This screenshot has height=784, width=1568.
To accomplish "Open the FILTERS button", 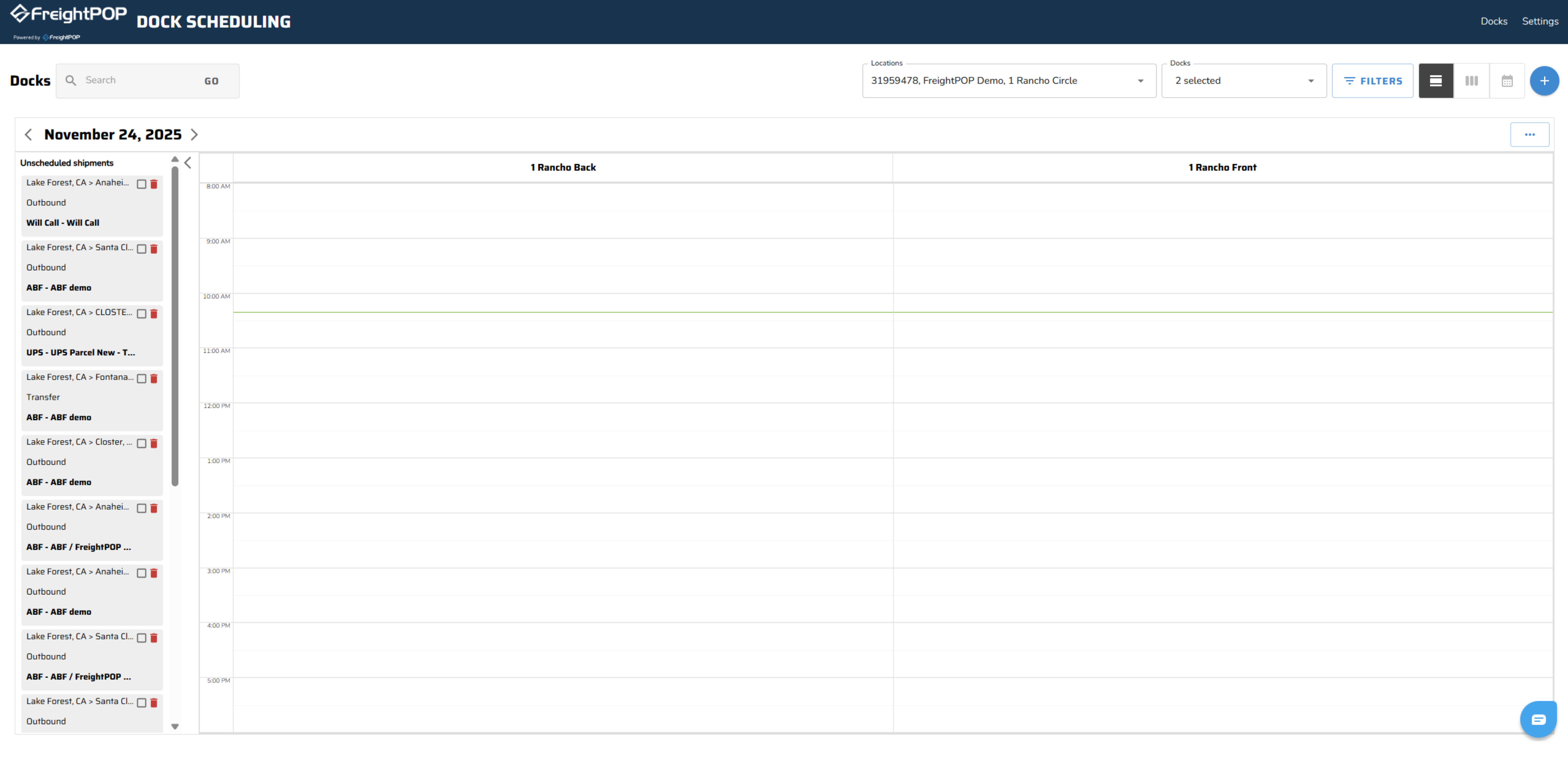I will click(1372, 81).
